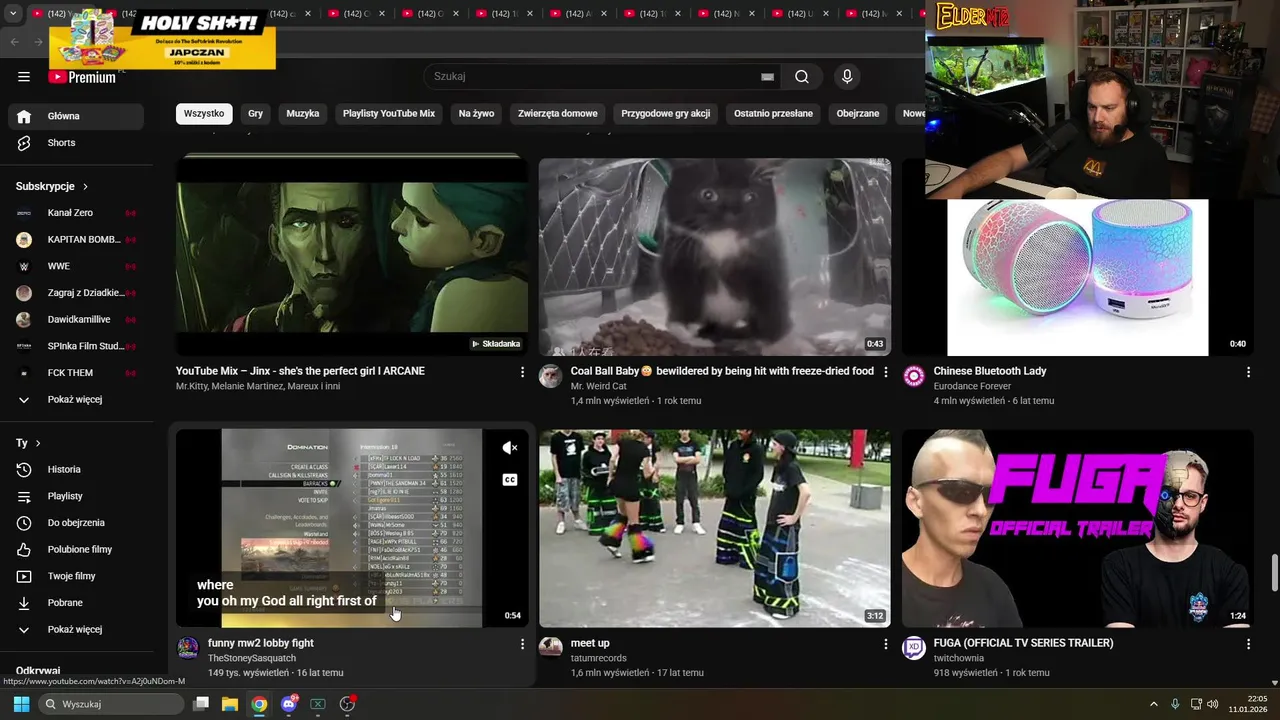Select the Obejrzane filter chip
The image size is (1280, 720).
pos(858,114)
